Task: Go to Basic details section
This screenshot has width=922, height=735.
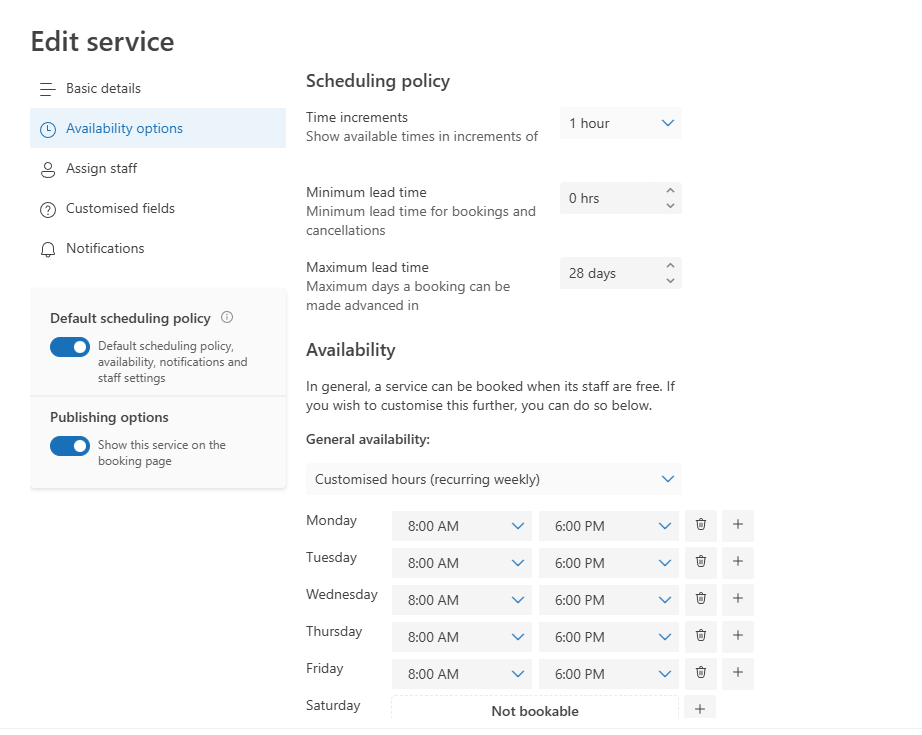Action: [x=158, y=88]
